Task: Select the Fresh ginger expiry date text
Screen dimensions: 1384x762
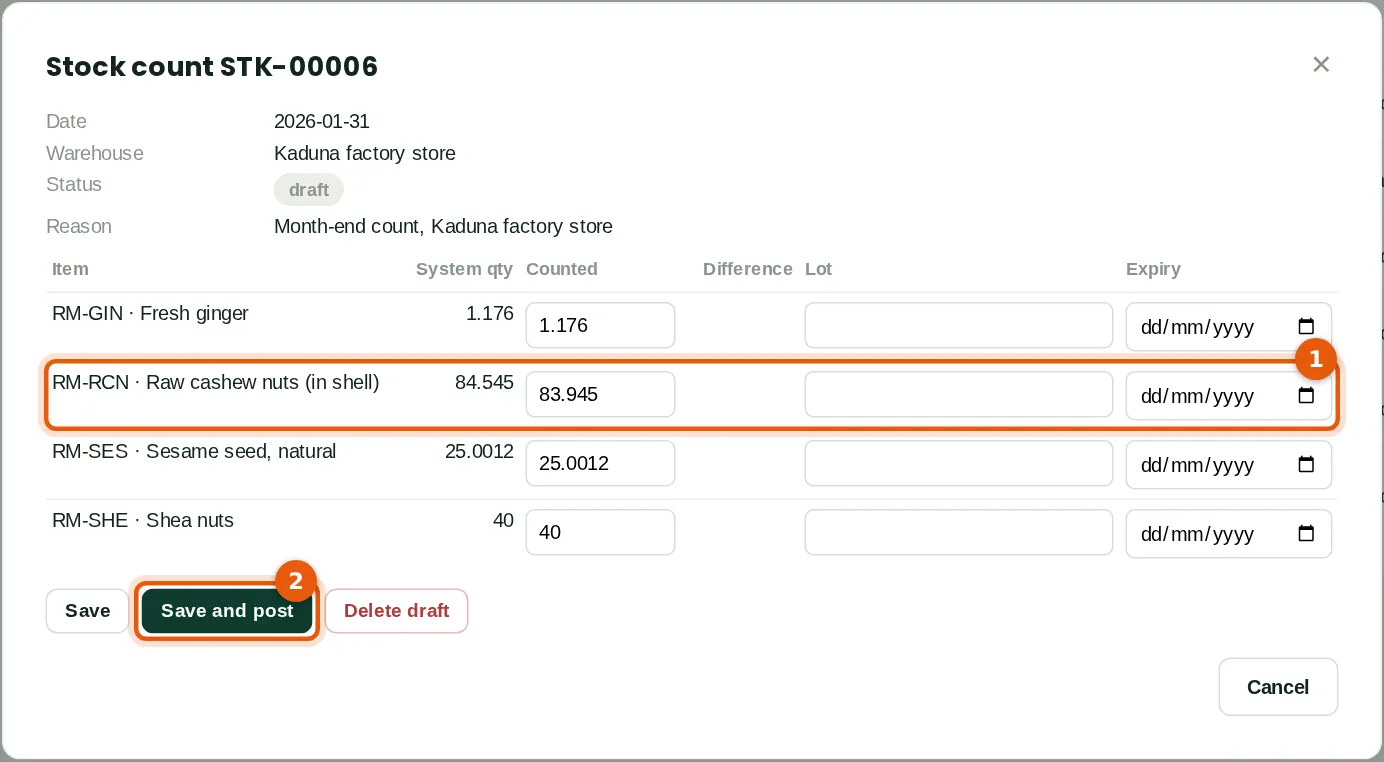Action: coord(1197,327)
